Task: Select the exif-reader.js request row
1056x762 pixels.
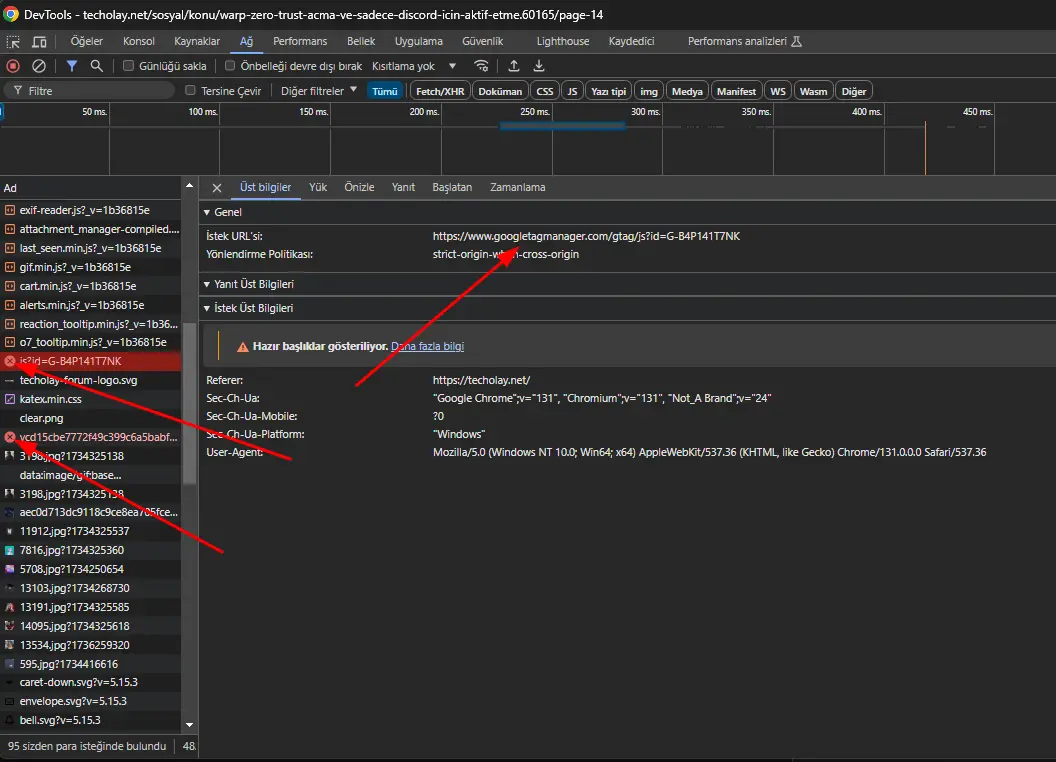Action: 90,210
